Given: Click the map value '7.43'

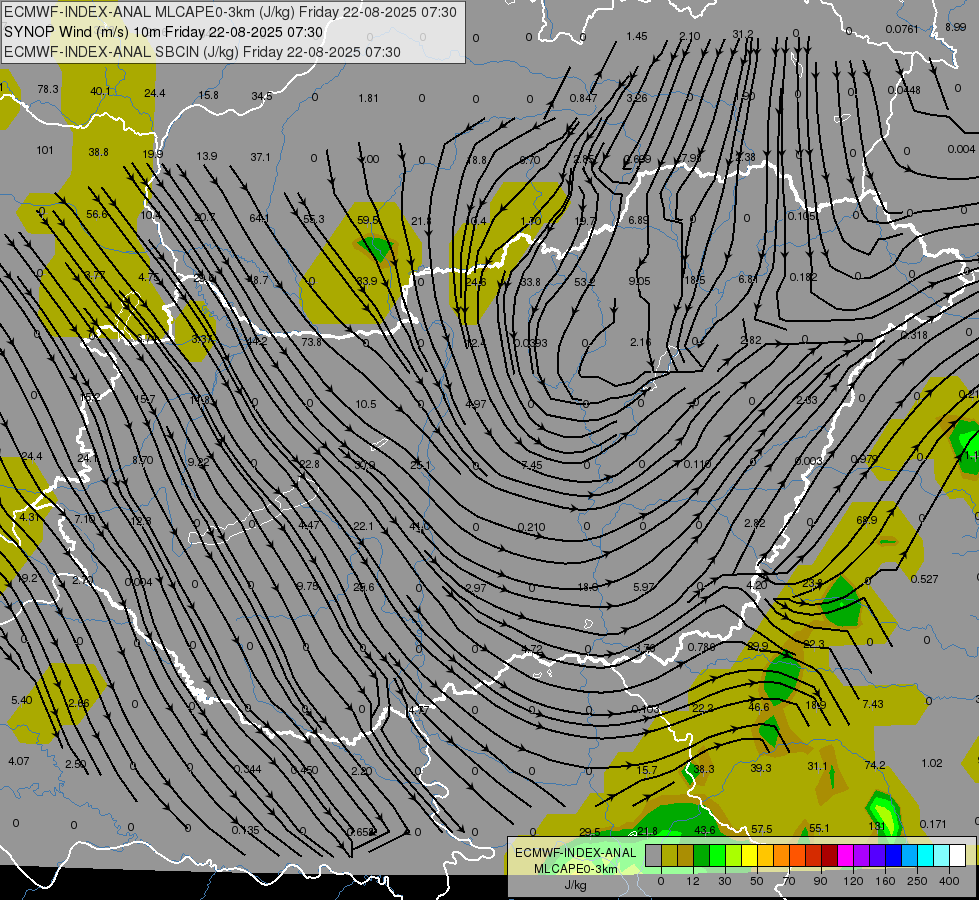Looking at the screenshot, I should (872, 704).
